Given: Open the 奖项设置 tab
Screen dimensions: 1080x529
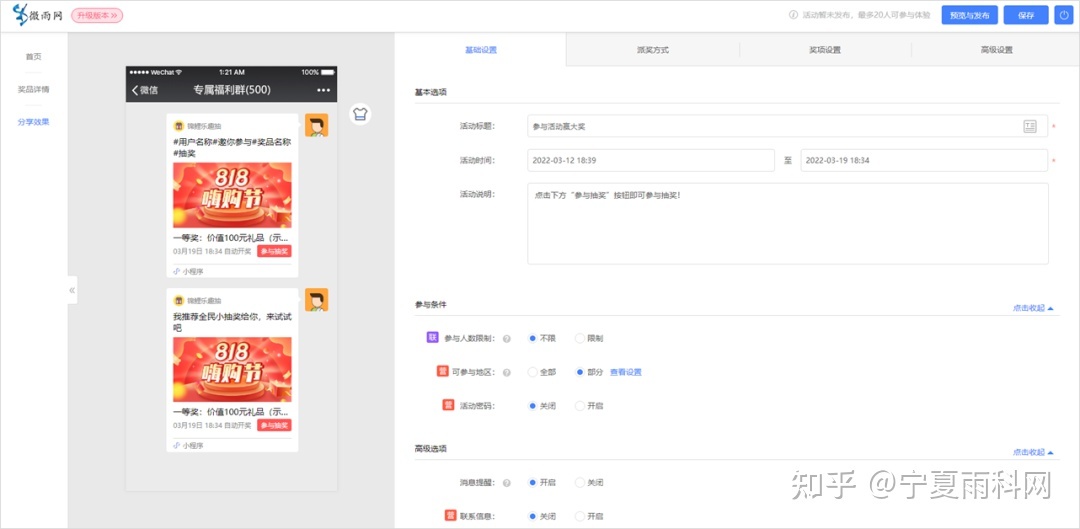Looking at the screenshot, I should click(825, 49).
